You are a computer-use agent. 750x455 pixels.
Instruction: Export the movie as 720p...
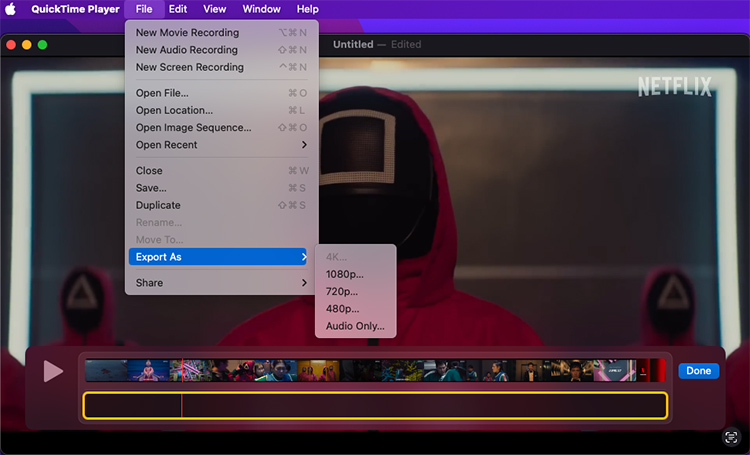(355, 291)
